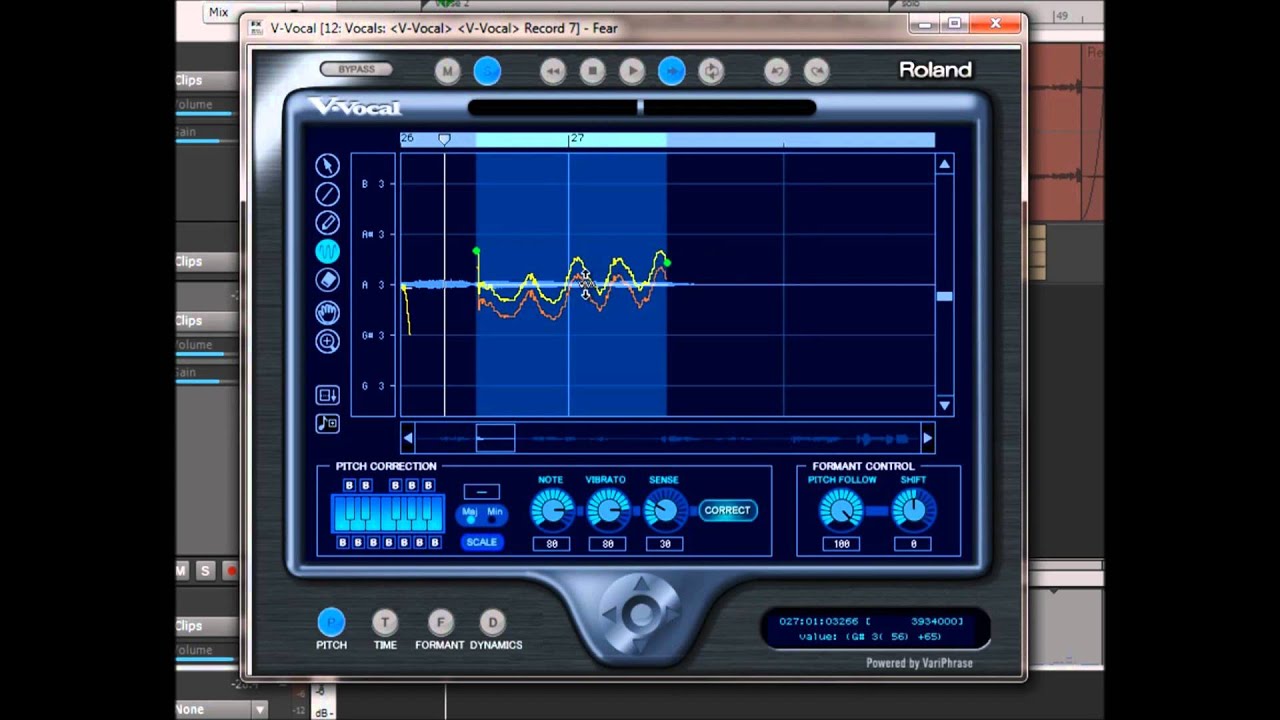Start playback with the Play button
This screenshot has width=1280, height=720.
coord(632,71)
